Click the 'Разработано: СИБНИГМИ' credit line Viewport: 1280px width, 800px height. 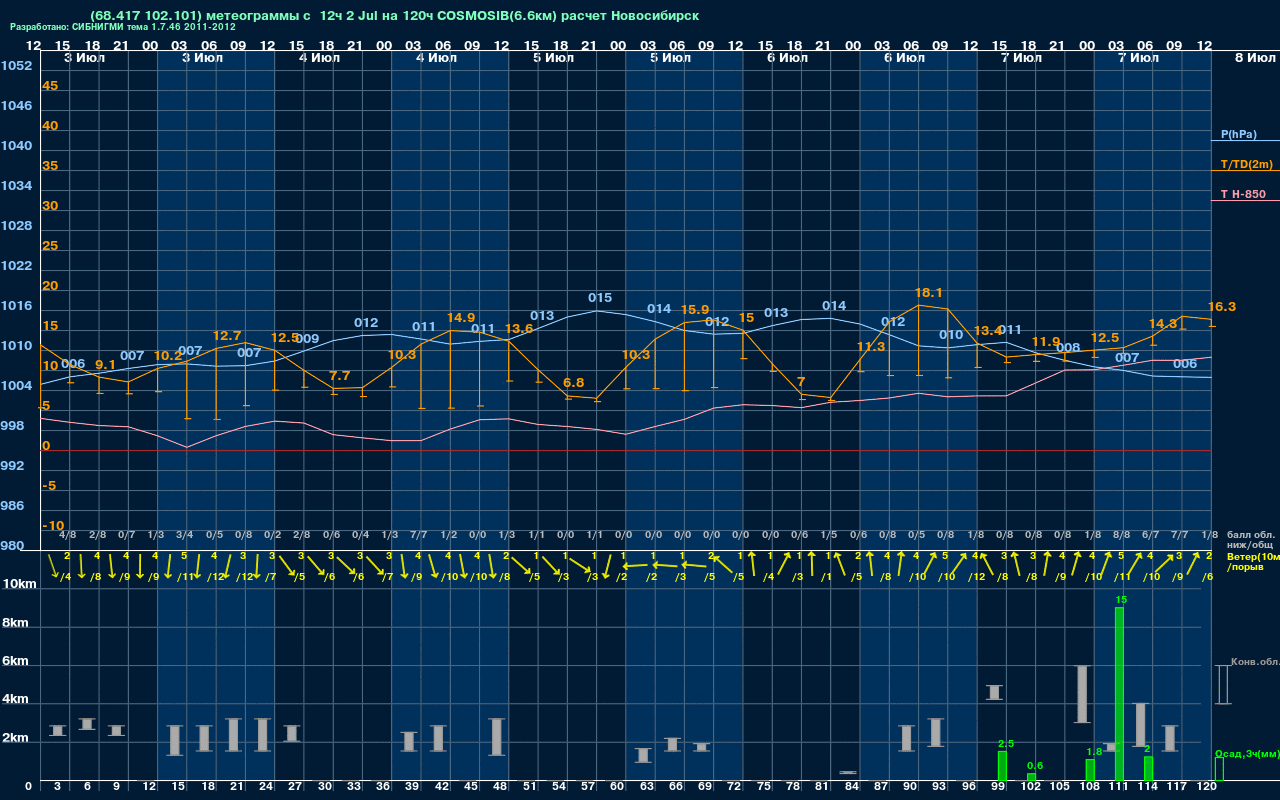coord(123,27)
